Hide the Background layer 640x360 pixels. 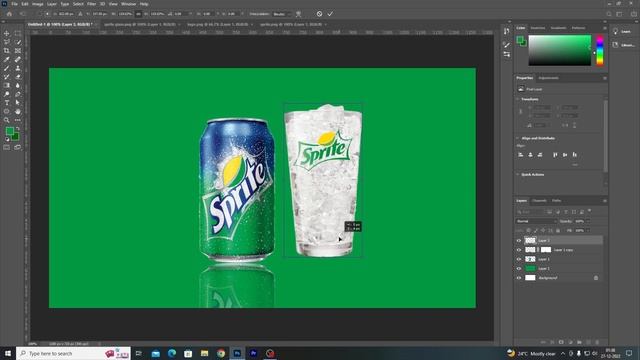pos(519,278)
